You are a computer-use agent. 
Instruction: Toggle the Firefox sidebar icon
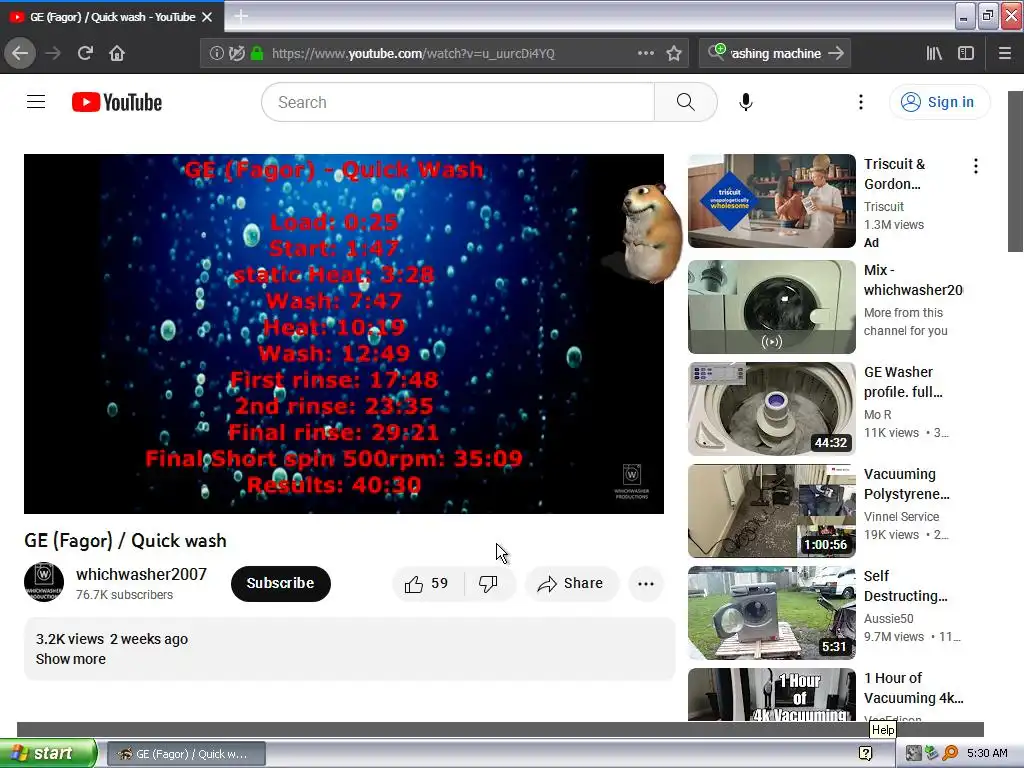966,54
